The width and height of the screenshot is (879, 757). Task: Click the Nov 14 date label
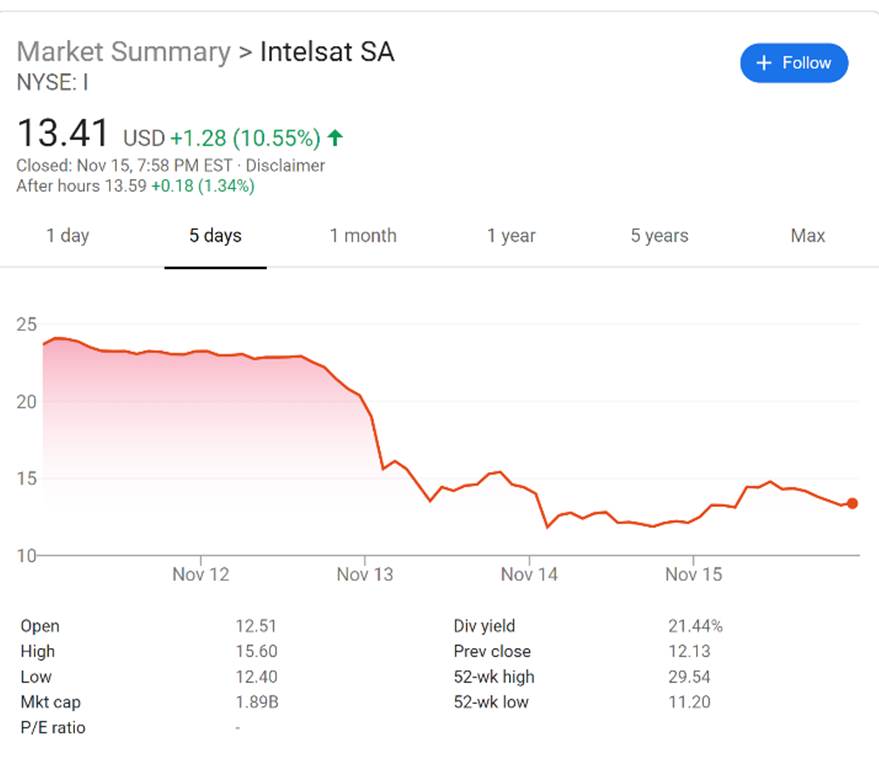tap(529, 574)
